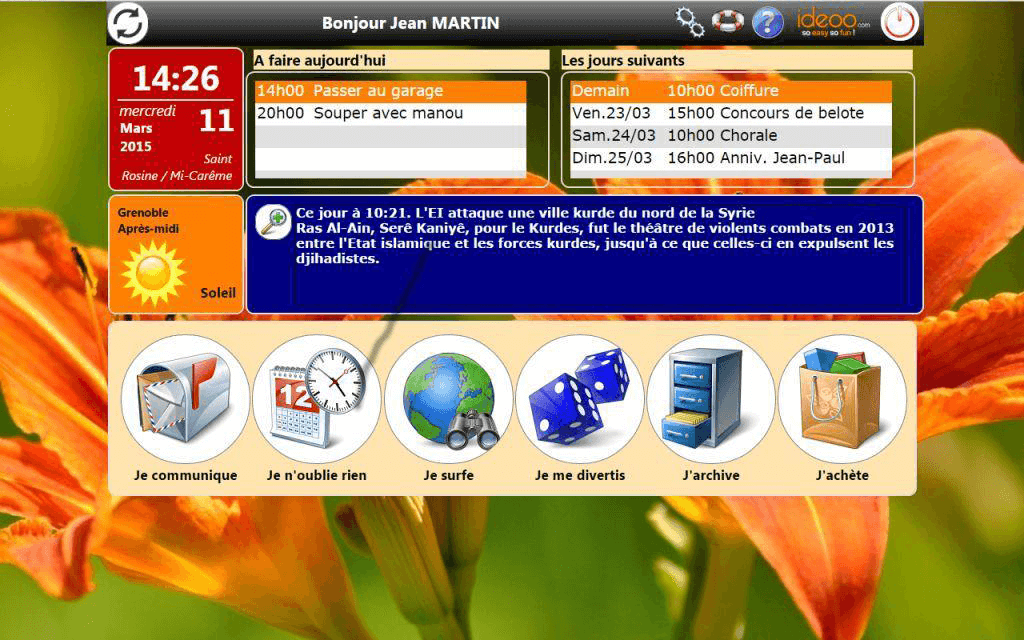Click the Grenoble weather sun tile
The image size is (1024, 640).
click(x=176, y=254)
